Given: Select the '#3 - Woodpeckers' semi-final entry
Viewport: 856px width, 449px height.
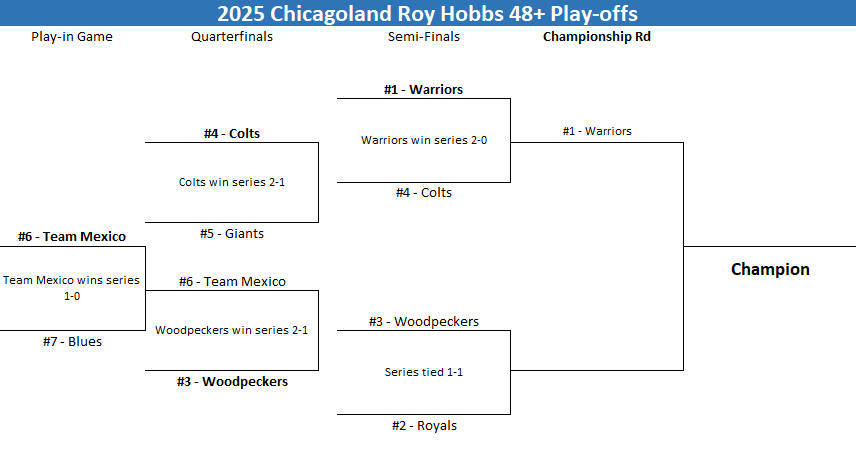Looking at the screenshot, I should click(424, 322).
